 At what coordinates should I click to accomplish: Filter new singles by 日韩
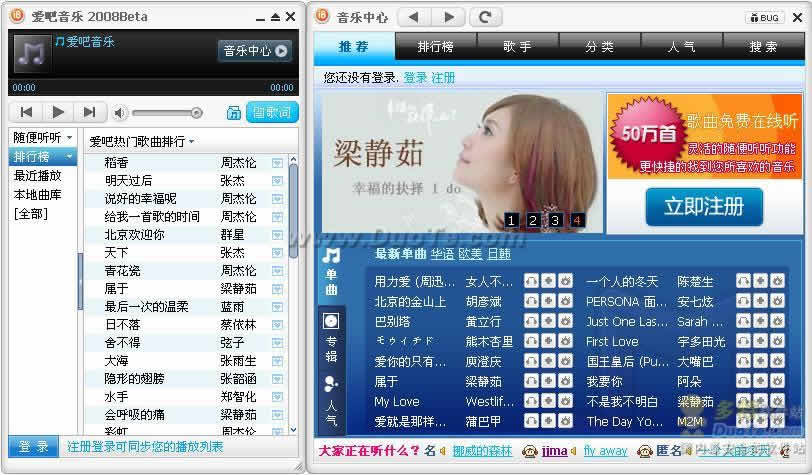click(x=499, y=254)
